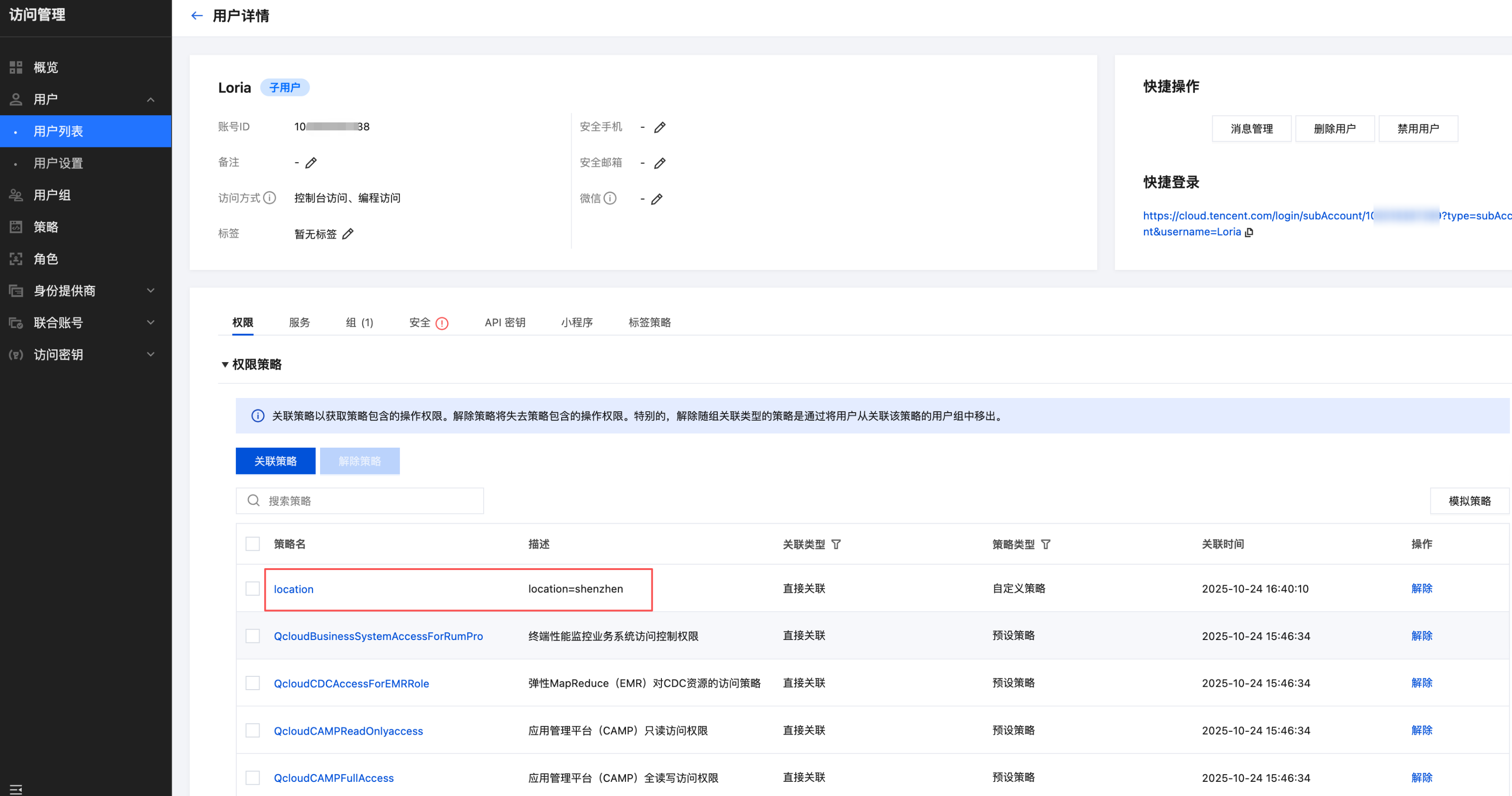Select the QcloudCAMPReadOnlyaccess row checkbox
The height and width of the screenshot is (796, 1512).
pos(252,730)
